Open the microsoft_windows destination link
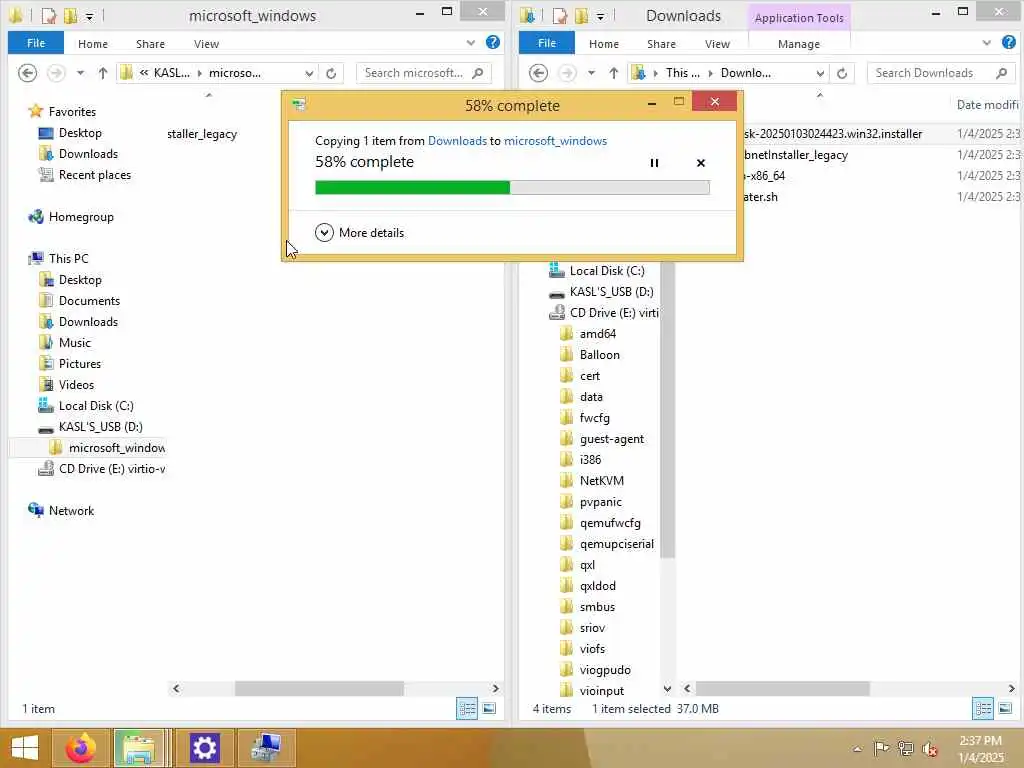 pyautogui.click(x=555, y=140)
